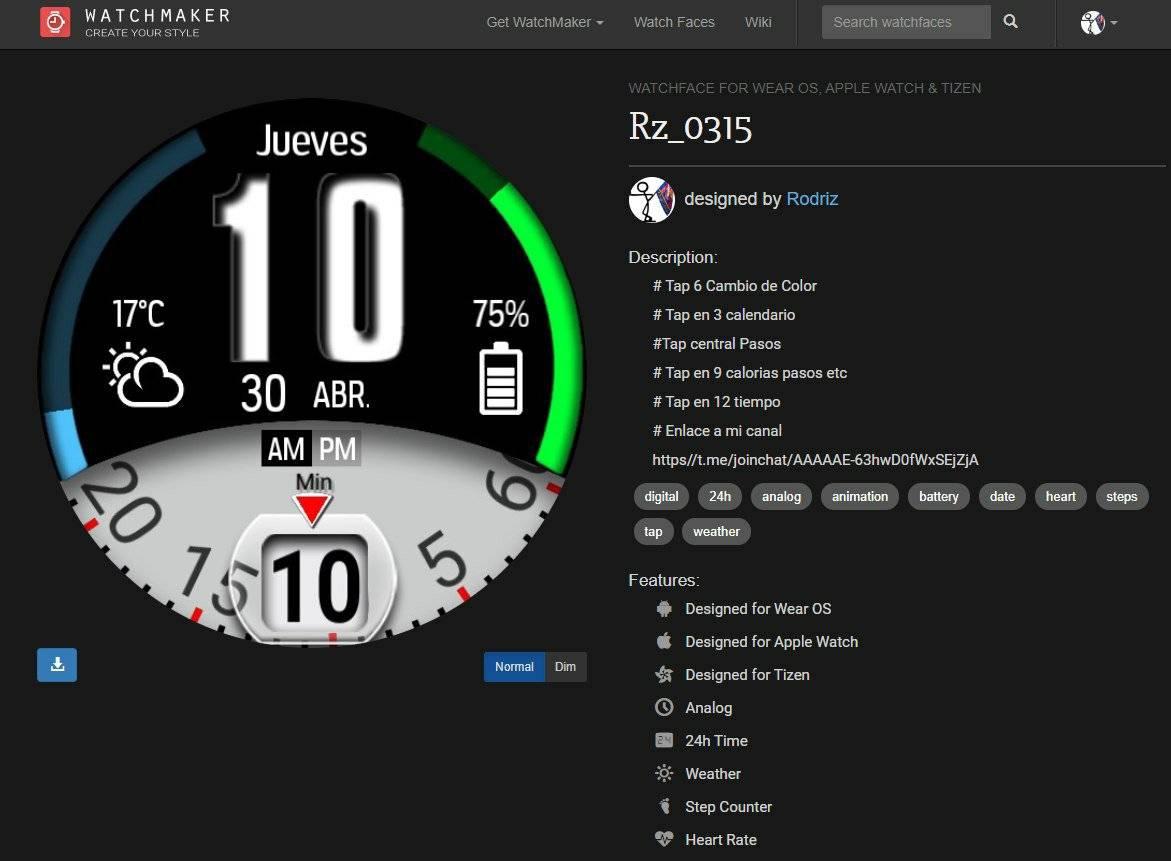Select the analog tag

pyautogui.click(x=781, y=497)
